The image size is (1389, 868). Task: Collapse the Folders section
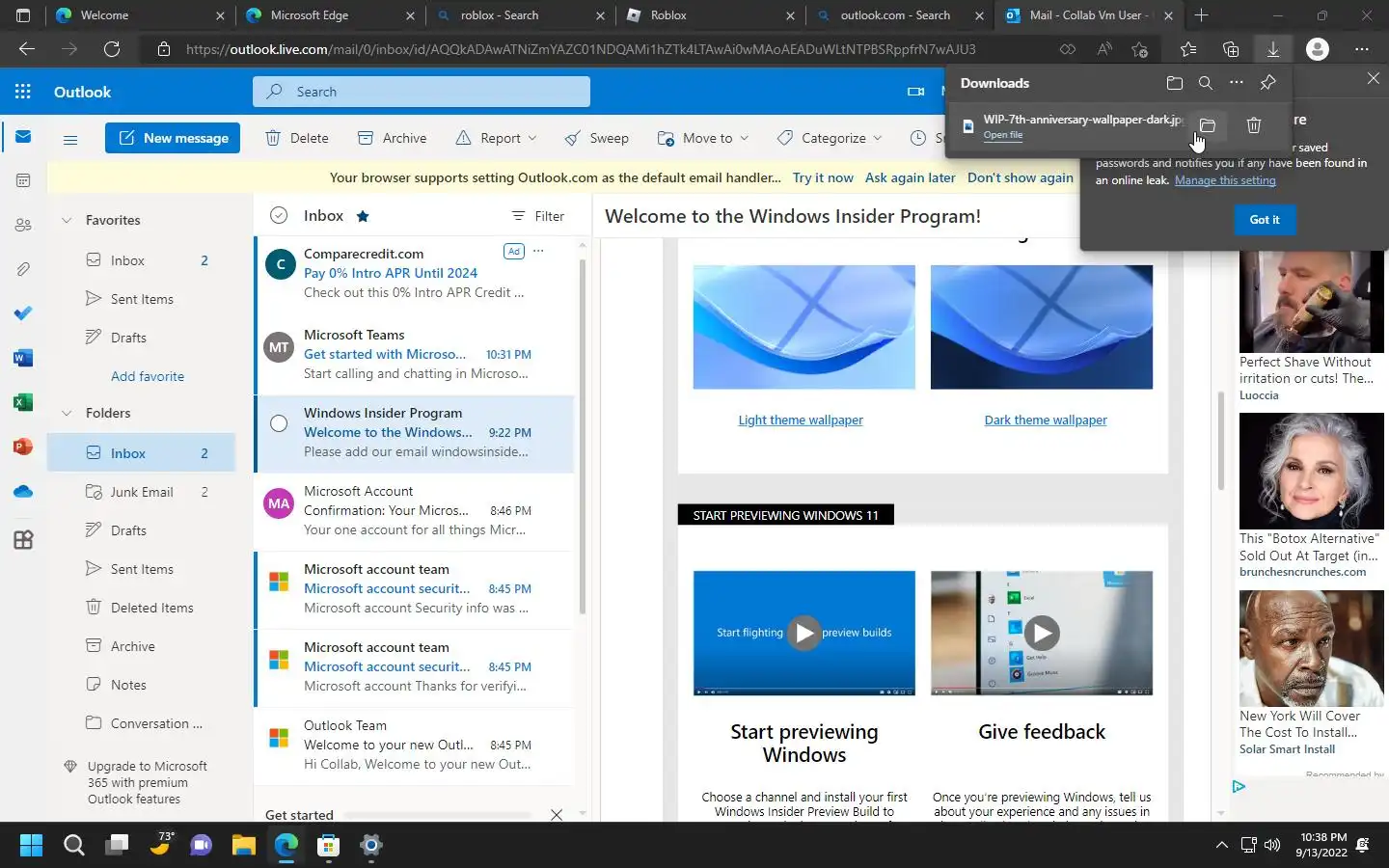[x=67, y=413]
